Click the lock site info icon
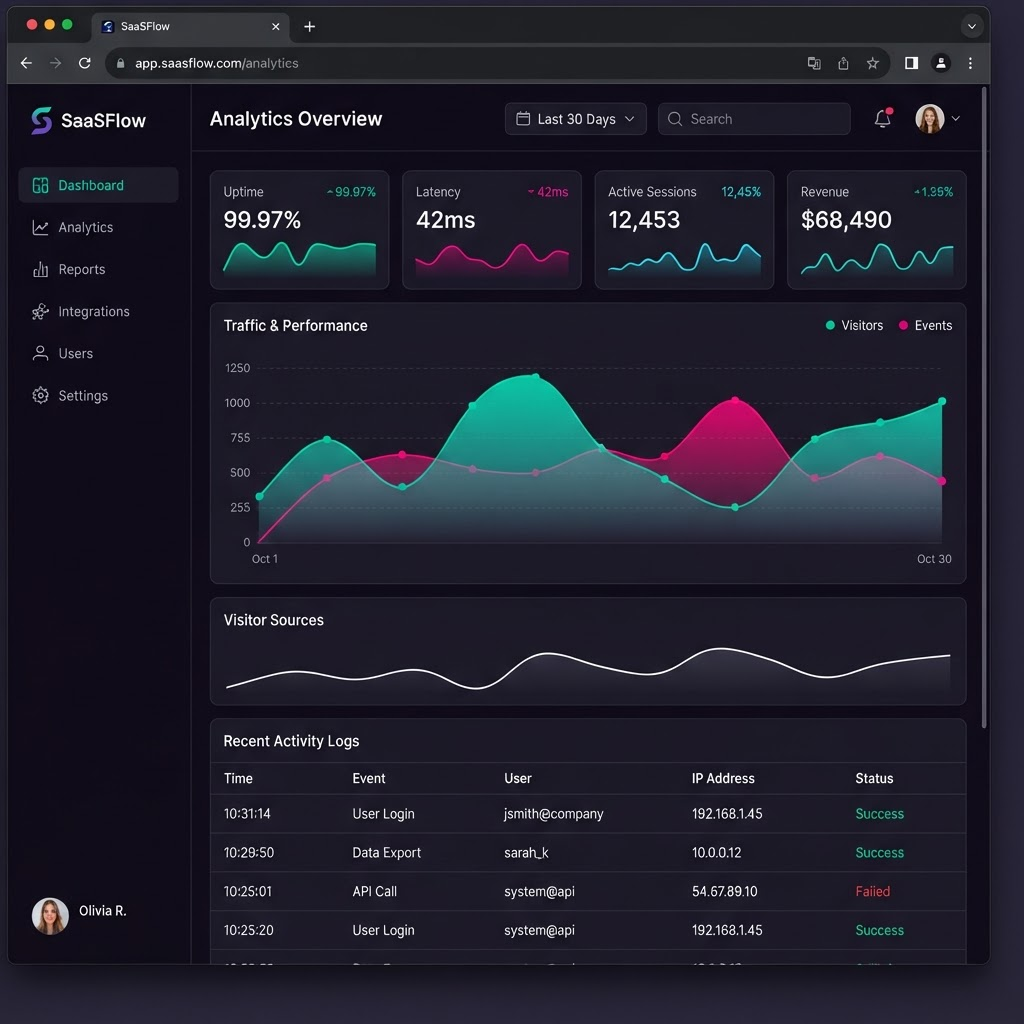Screen dimensions: 1024x1024 click(x=120, y=63)
